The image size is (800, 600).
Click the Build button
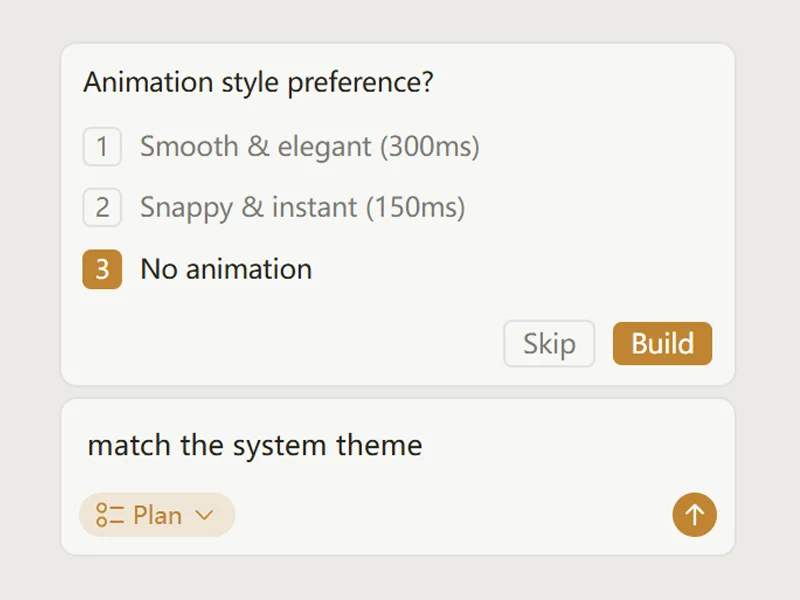(662, 343)
